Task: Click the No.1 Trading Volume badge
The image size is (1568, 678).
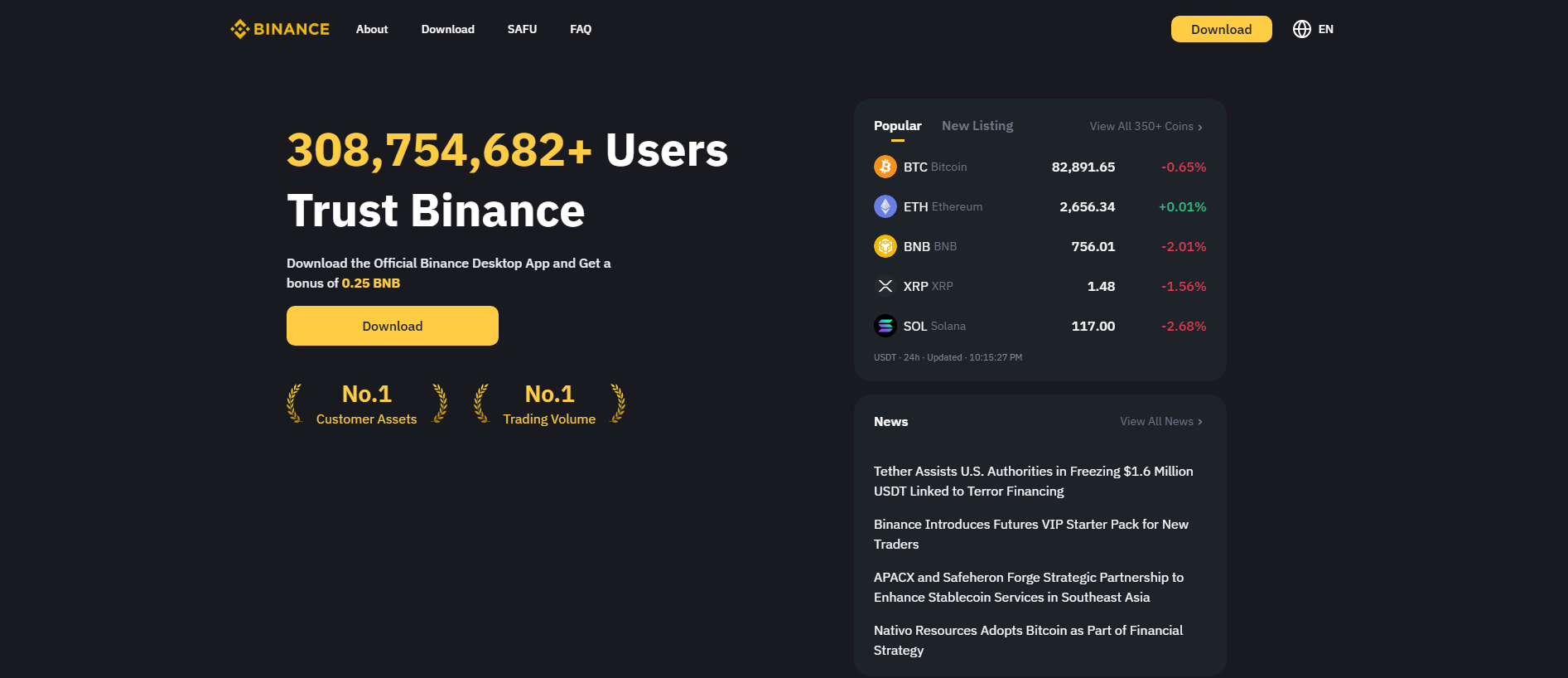Action: tap(549, 404)
